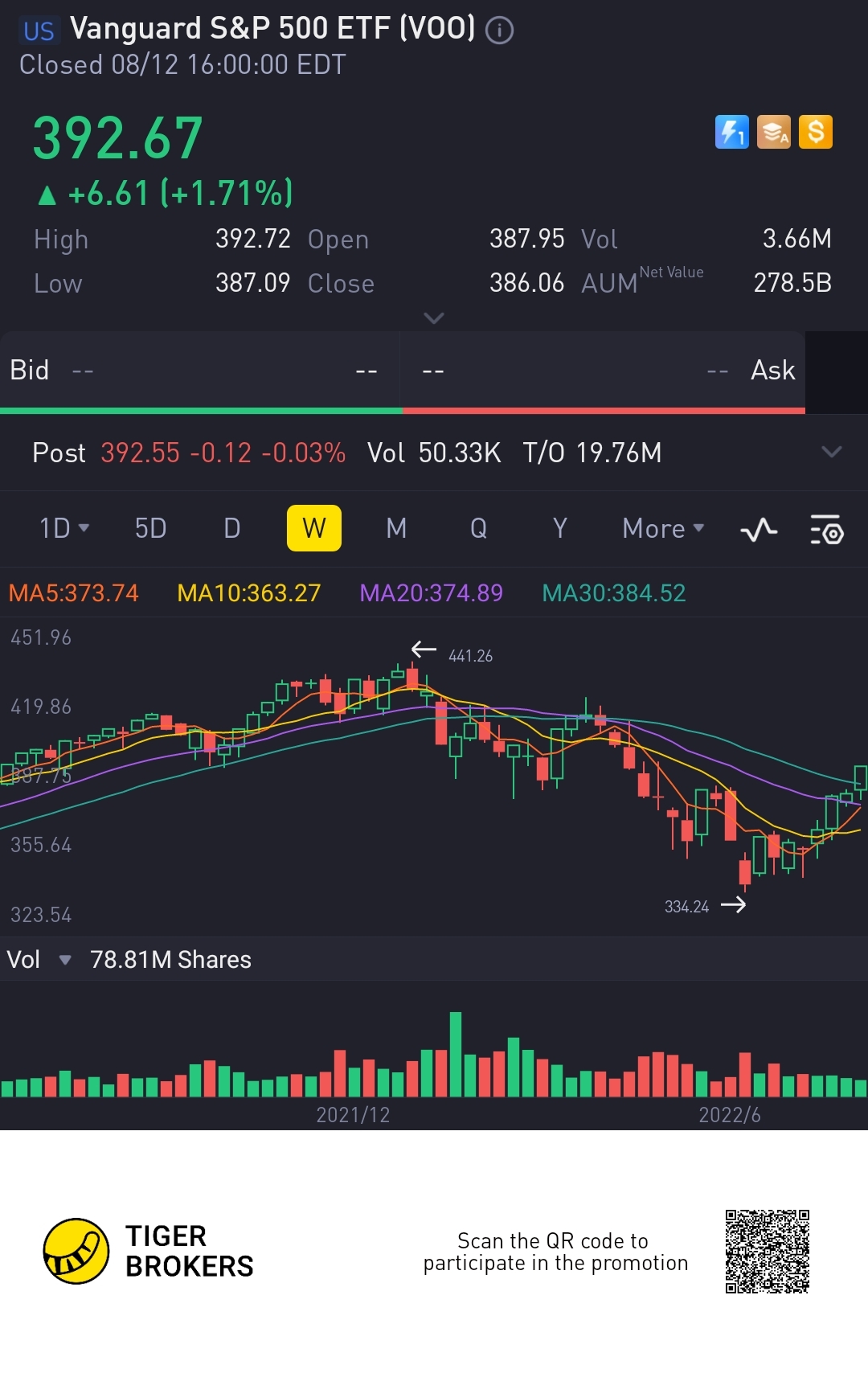This screenshot has width=868, height=1373.
Task: Tap the 78.81M Shares volume value
Action: click(170, 959)
